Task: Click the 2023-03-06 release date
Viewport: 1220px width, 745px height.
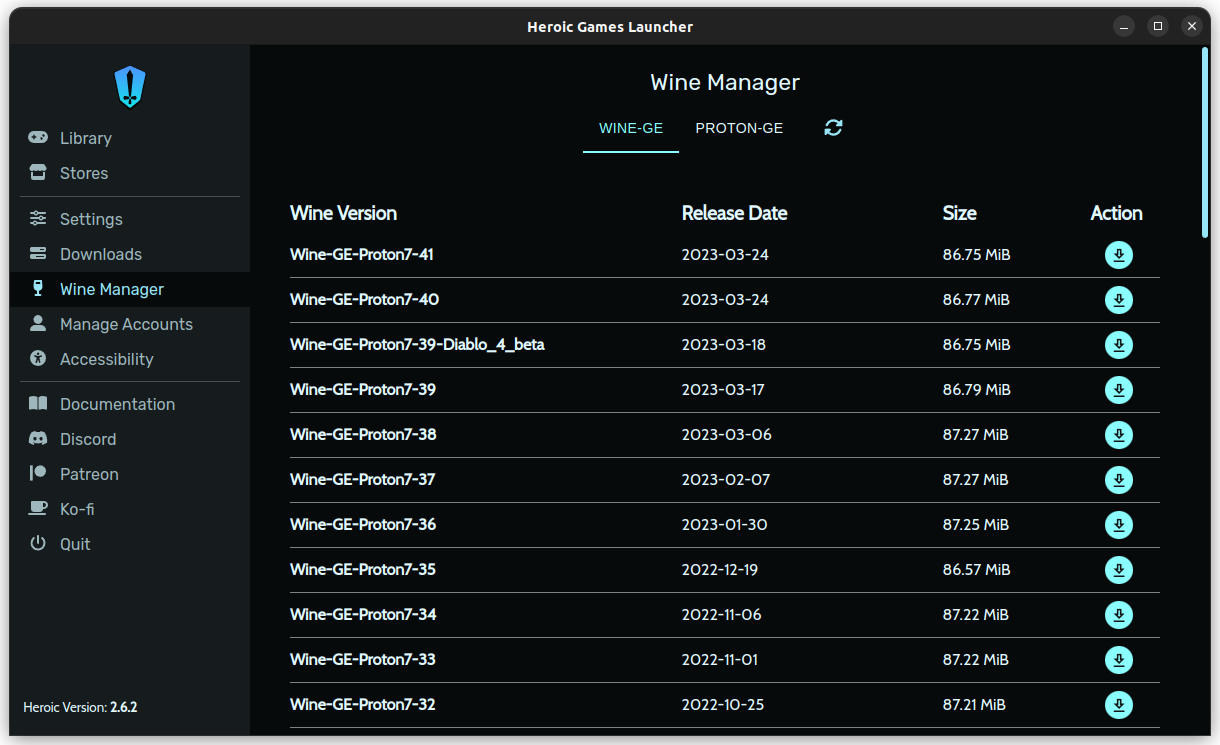Action: click(x=727, y=435)
